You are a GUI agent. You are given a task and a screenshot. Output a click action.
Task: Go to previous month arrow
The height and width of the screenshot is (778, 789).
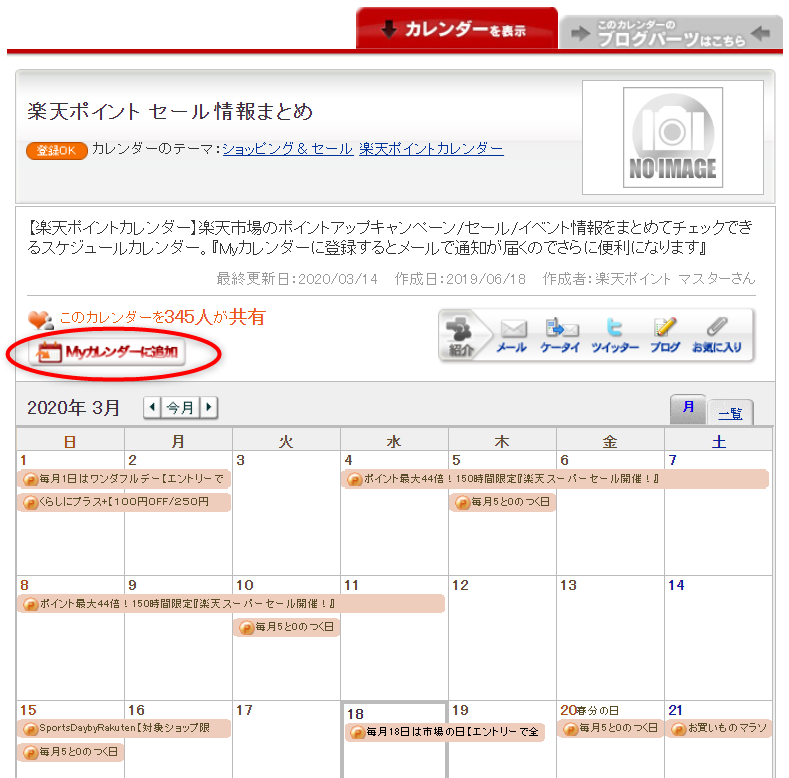(152, 407)
